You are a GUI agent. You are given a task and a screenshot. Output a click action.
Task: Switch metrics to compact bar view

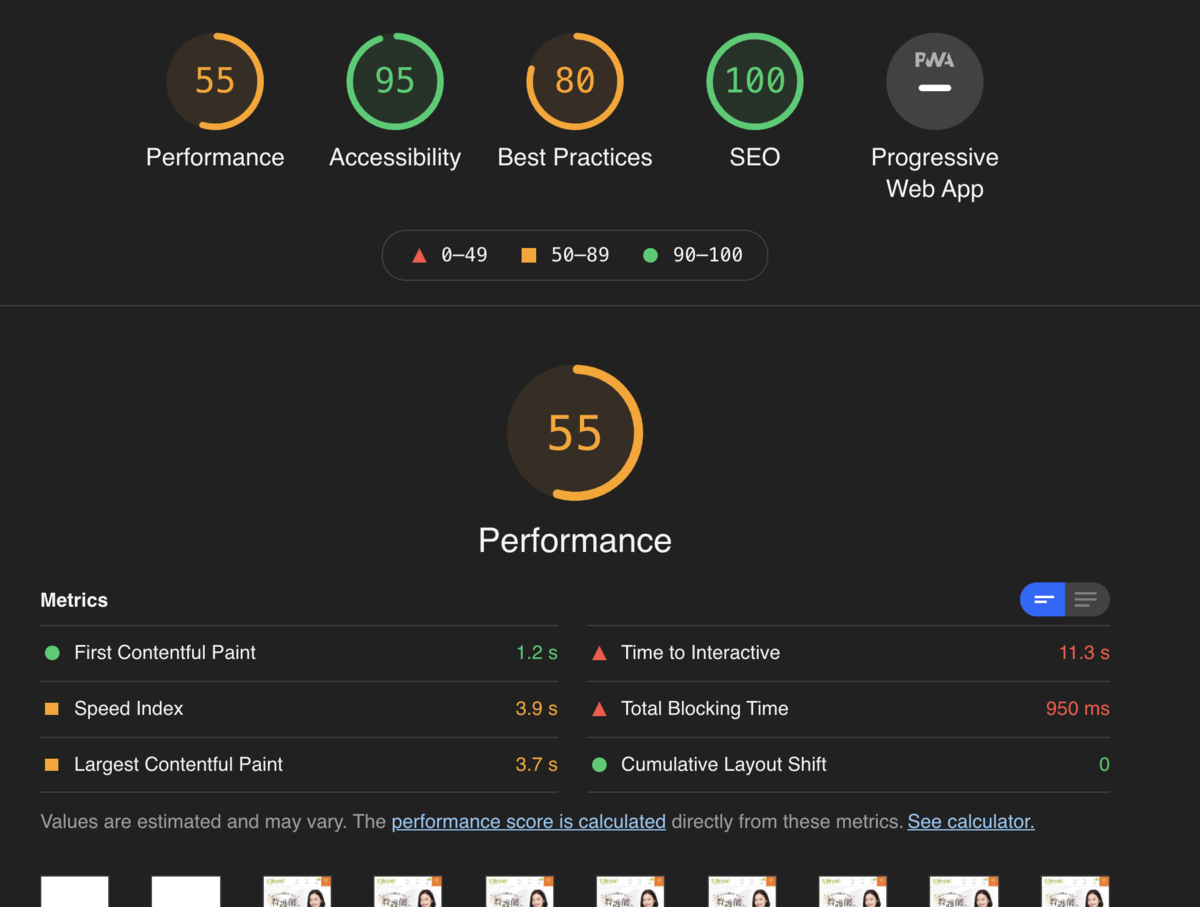coord(1043,600)
